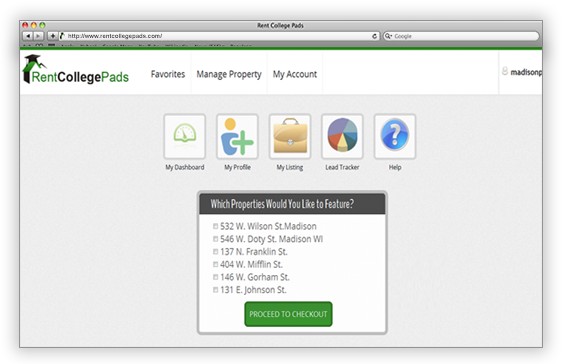Screen dimensions: 562x364
Task: Click the madisonp username link
Action: point(526,72)
